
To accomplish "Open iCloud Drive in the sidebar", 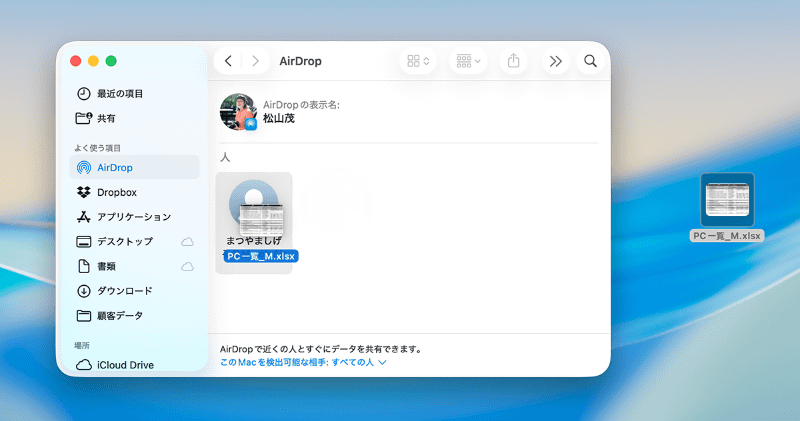I will click(x=134, y=365).
